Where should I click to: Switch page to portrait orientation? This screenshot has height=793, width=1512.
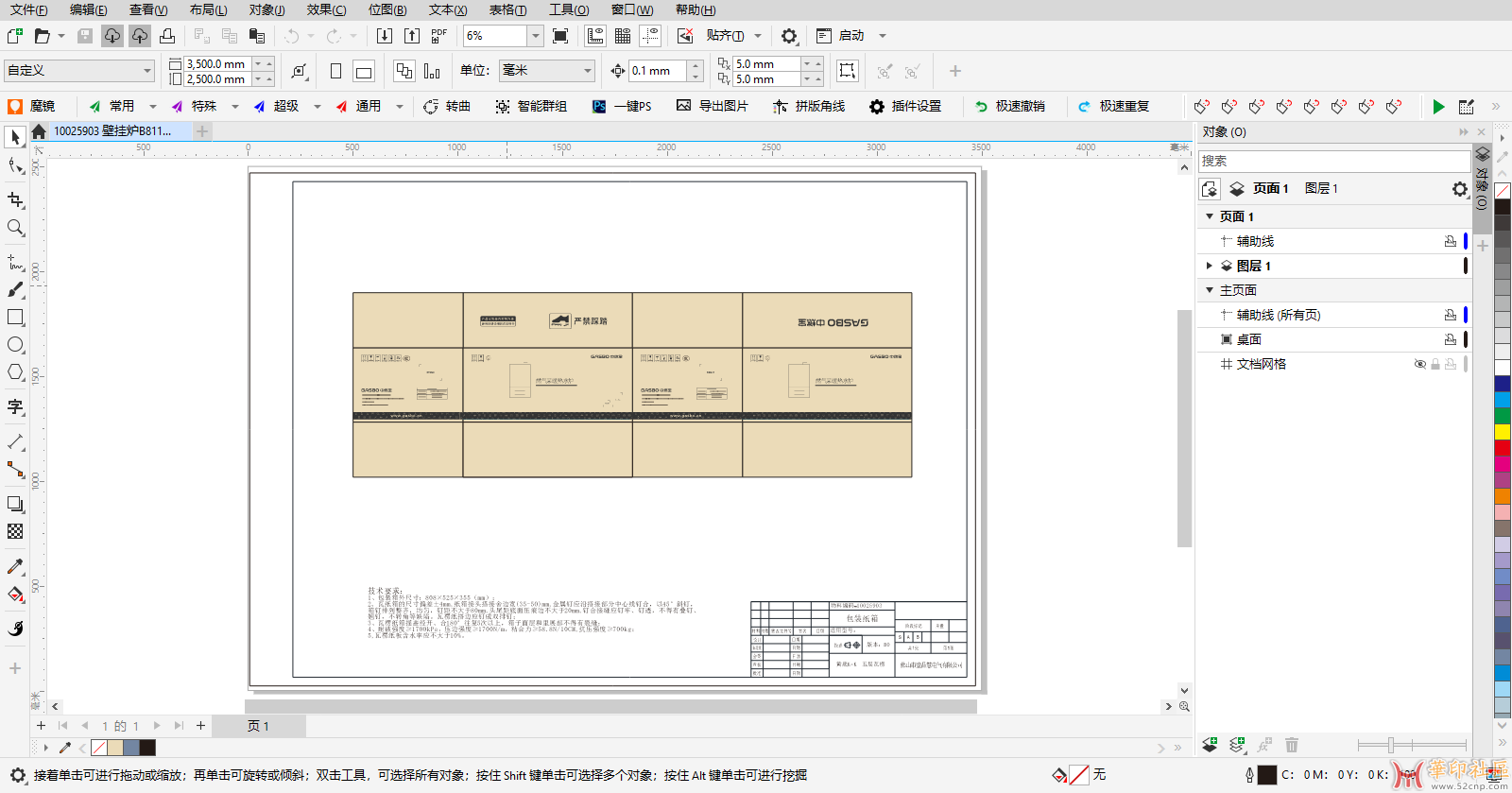(335, 71)
